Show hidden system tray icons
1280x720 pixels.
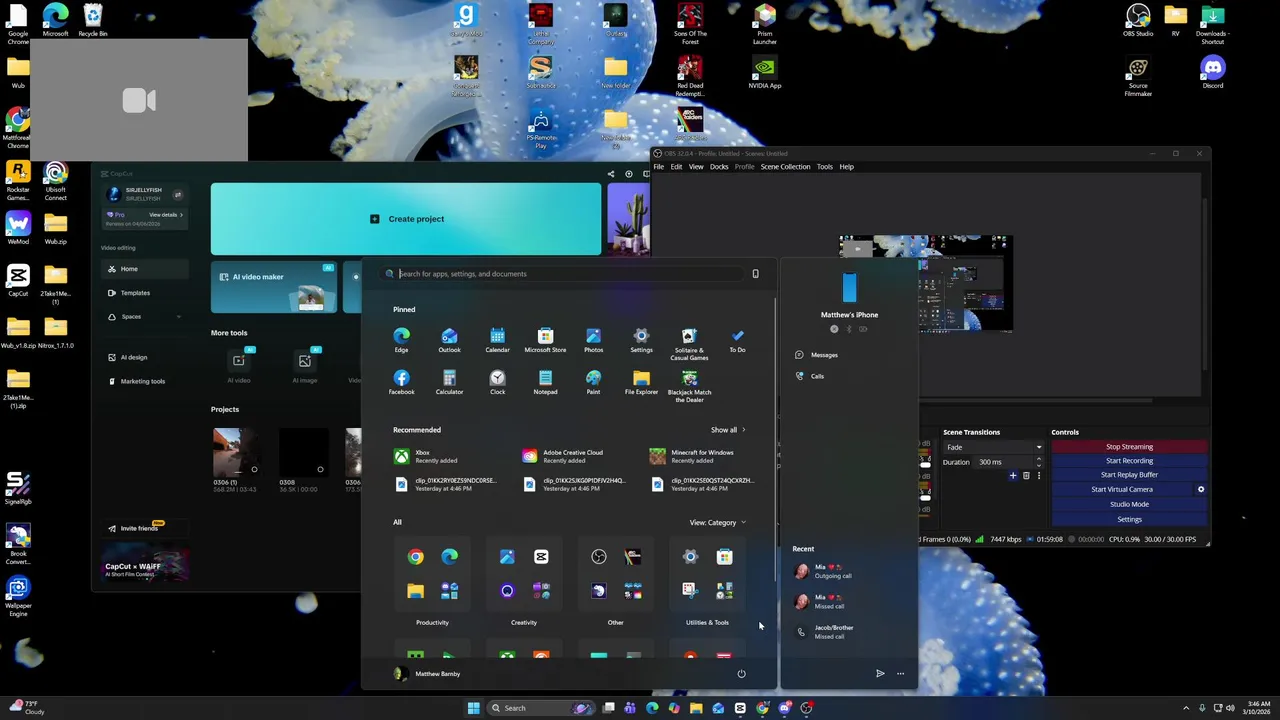[x=1186, y=708]
